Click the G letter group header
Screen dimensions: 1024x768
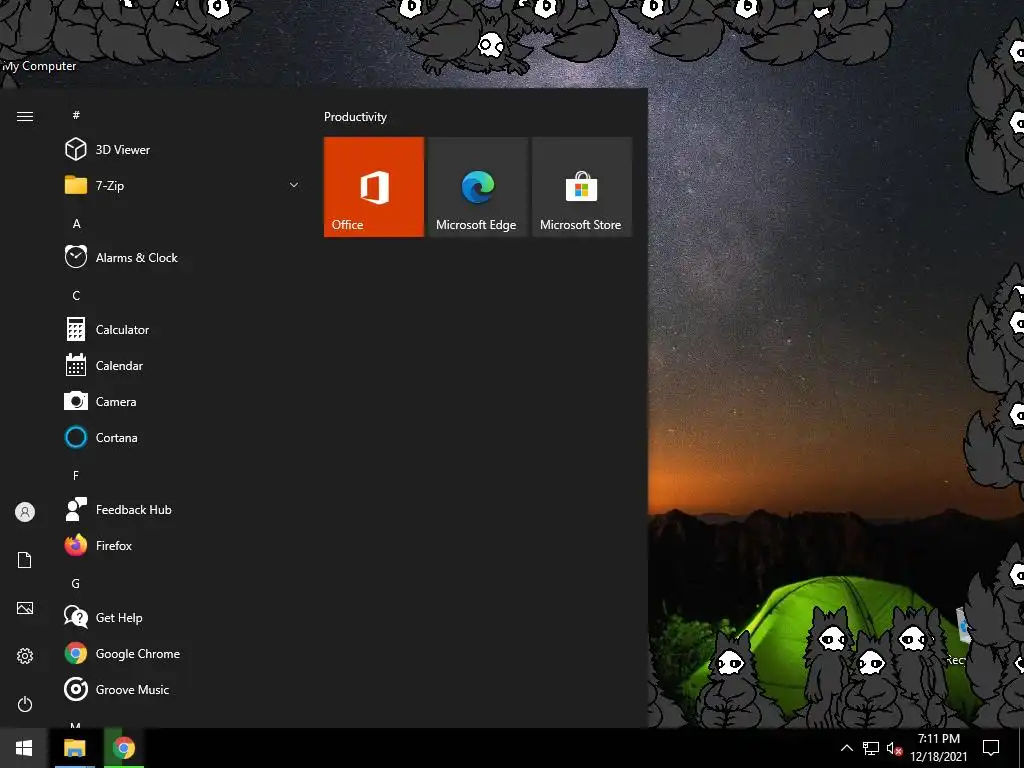click(76, 584)
